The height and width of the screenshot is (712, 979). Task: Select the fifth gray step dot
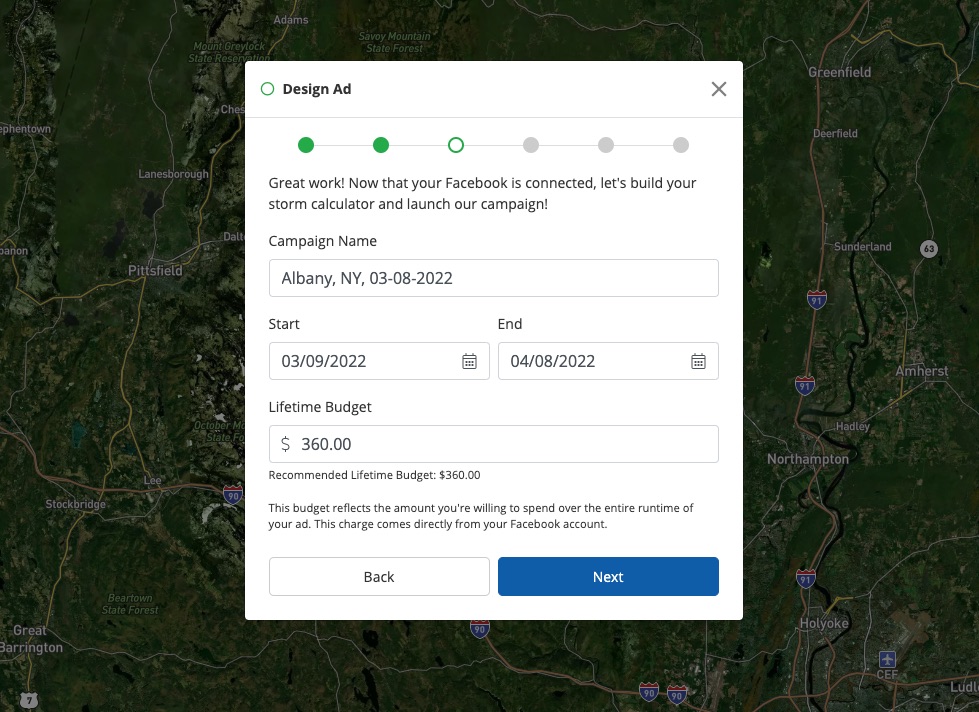pyautogui.click(x=606, y=145)
